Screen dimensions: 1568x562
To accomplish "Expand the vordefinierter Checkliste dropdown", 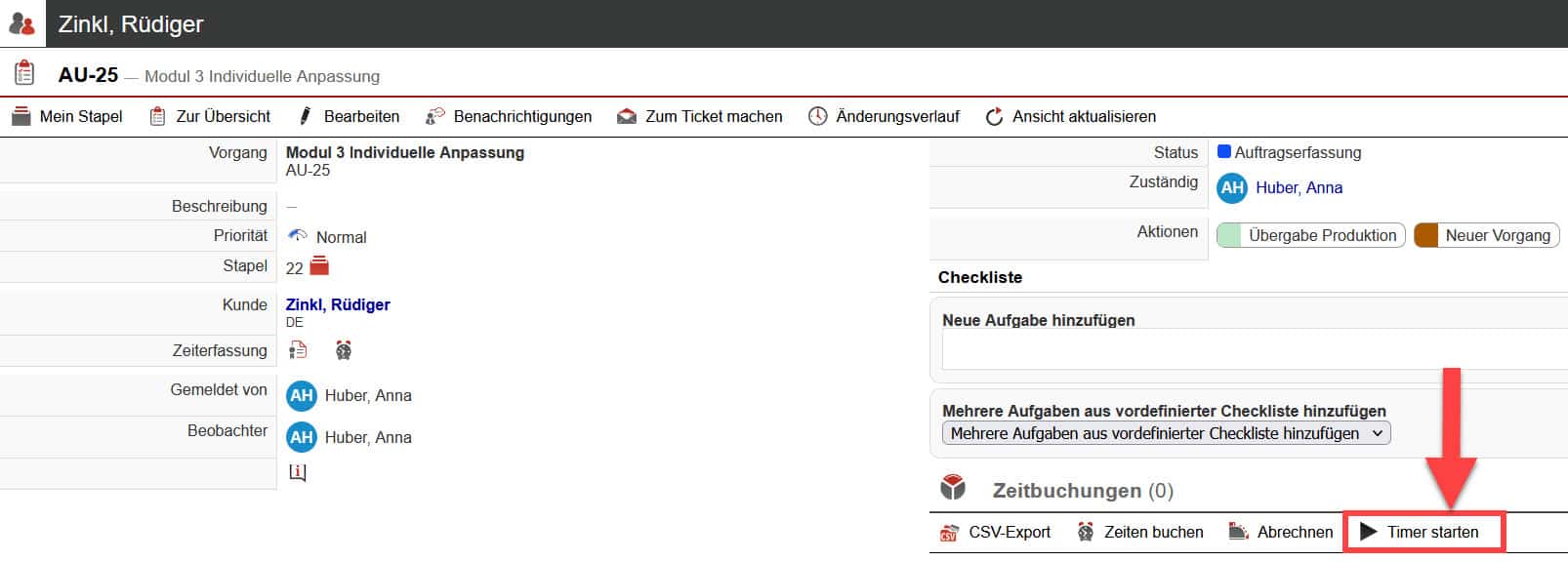I will click(x=1166, y=433).
